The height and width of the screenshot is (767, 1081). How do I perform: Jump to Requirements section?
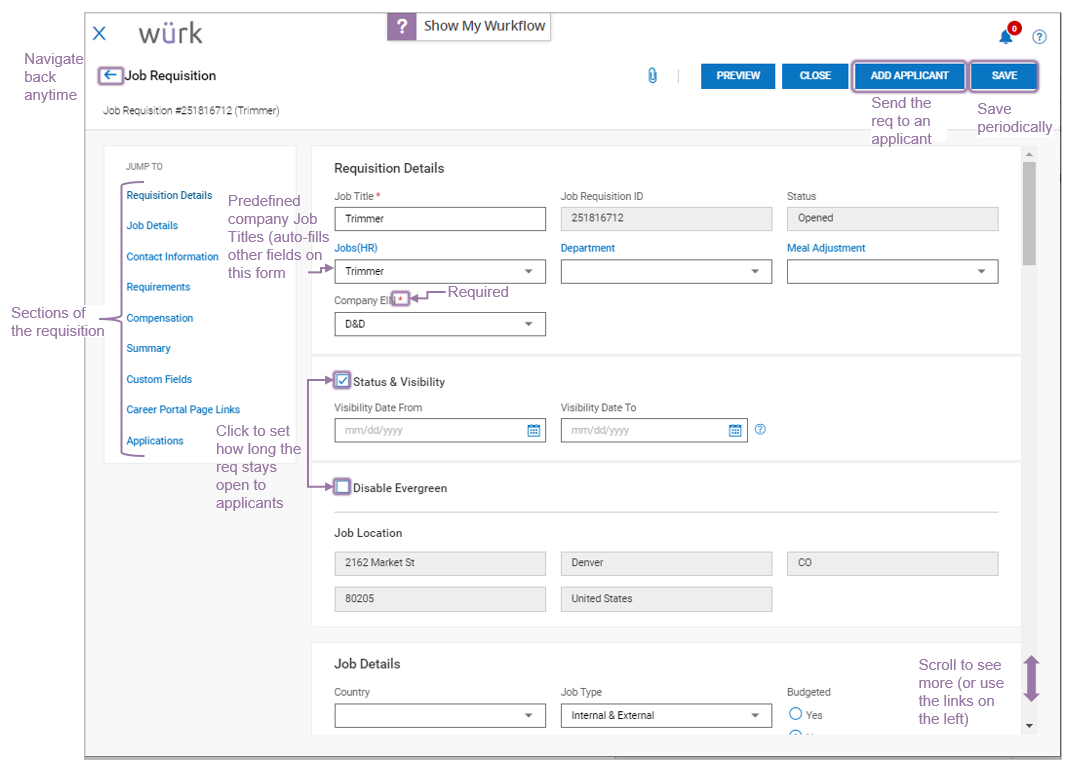coord(158,287)
